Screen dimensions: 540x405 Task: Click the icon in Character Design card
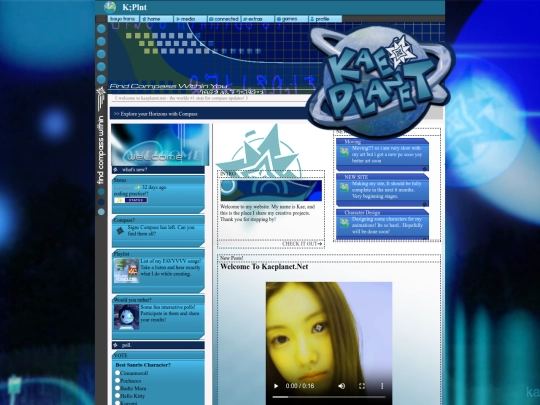tap(344, 223)
